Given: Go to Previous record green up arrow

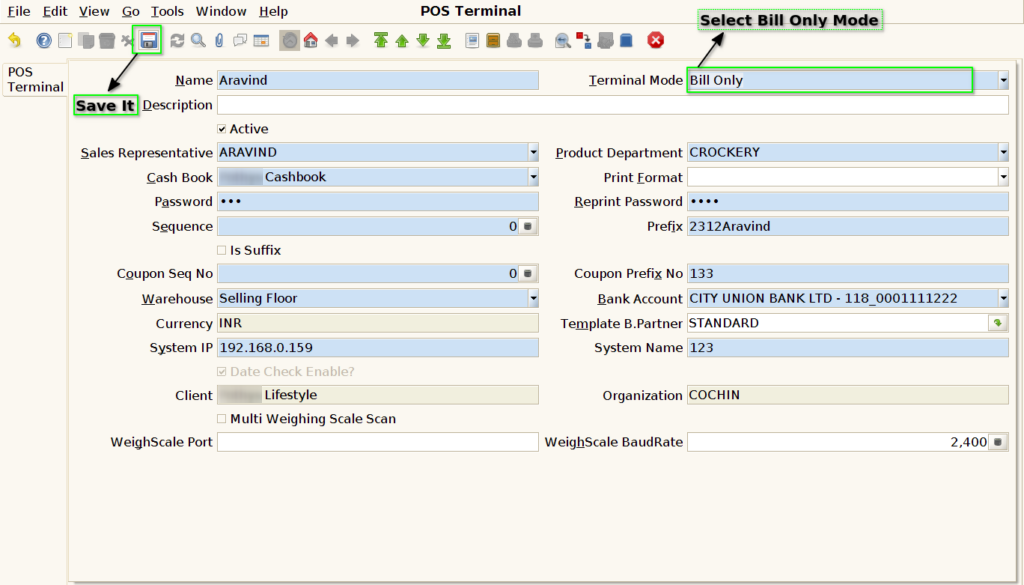Looking at the screenshot, I should [x=402, y=40].
